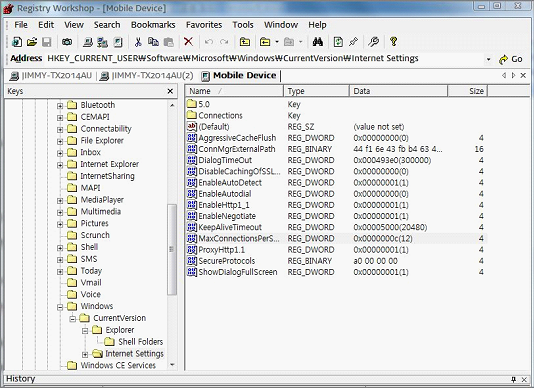Close the Keys panel with its X
Screen dimensions: 534x388
[170, 91]
